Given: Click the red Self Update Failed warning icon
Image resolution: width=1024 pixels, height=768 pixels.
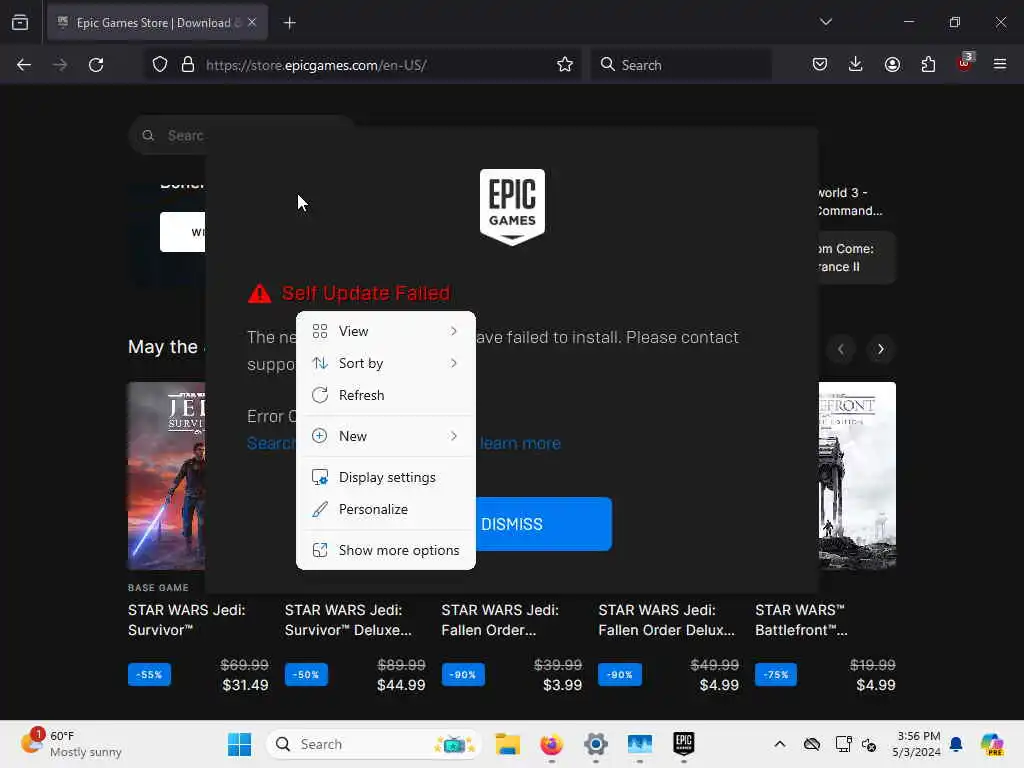Looking at the screenshot, I should click(x=259, y=294).
